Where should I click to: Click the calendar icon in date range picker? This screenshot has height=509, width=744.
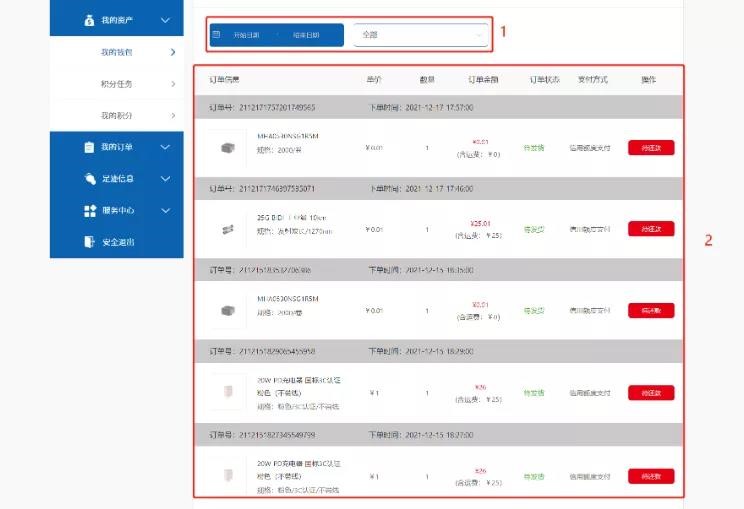click(216, 35)
